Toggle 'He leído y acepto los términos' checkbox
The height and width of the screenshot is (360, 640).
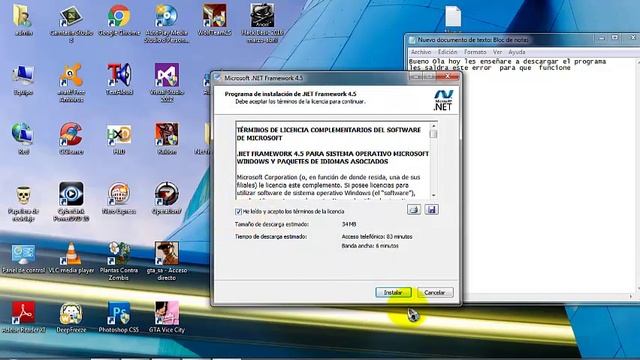tap(238, 211)
